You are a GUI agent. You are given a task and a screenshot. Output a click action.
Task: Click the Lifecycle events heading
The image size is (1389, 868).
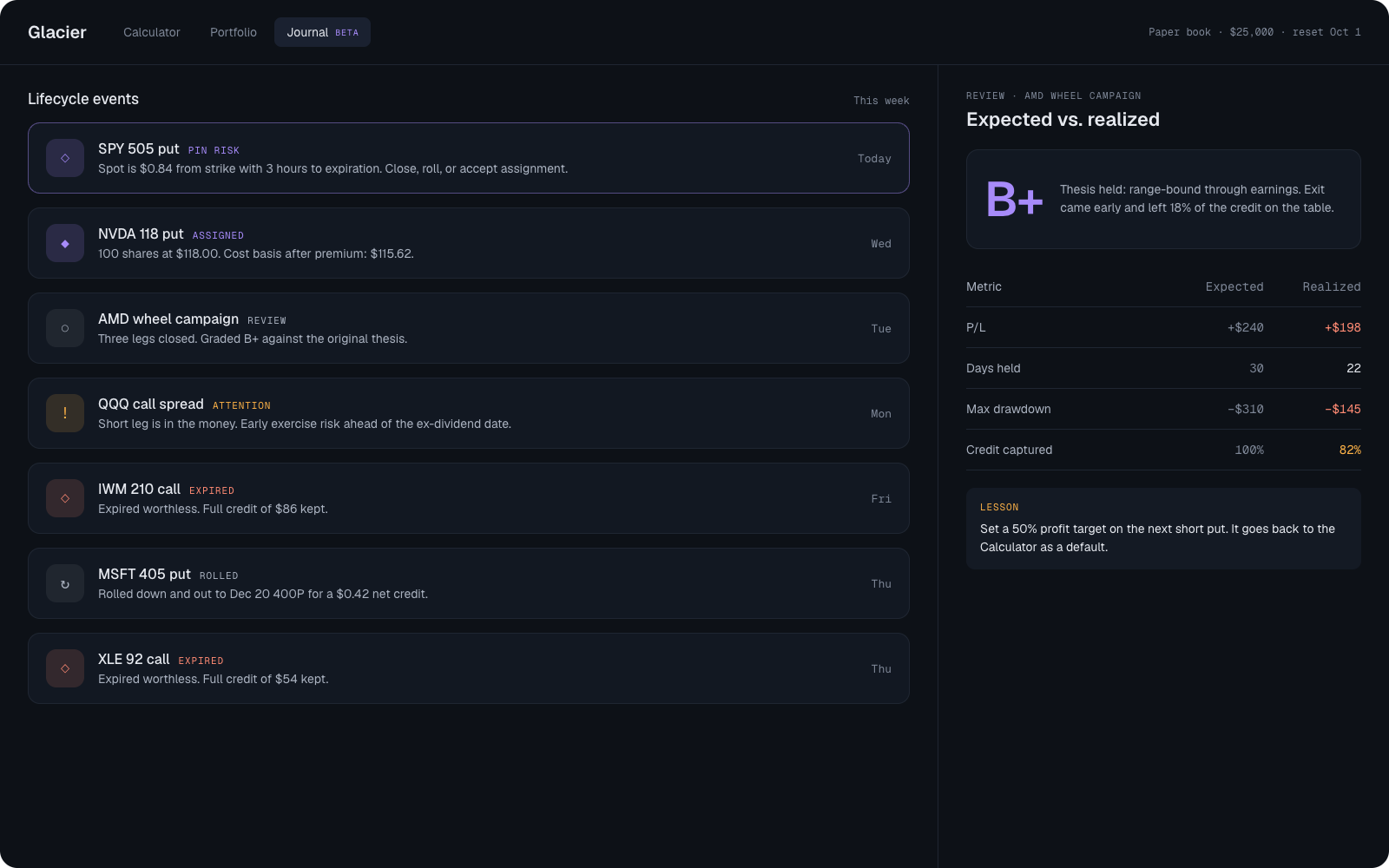(83, 99)
